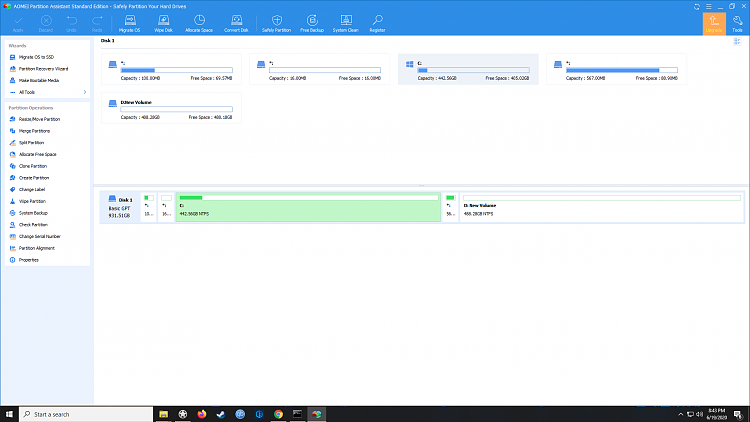Screen dimensions: 750x422
Task: Select small partition right of C: in disk map
Action: pos(451,207)
